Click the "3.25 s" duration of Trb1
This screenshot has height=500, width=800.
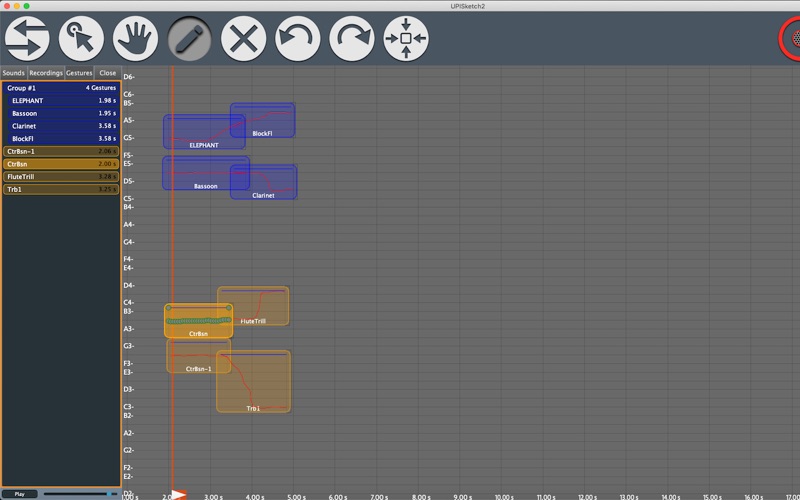coord(107,189)
